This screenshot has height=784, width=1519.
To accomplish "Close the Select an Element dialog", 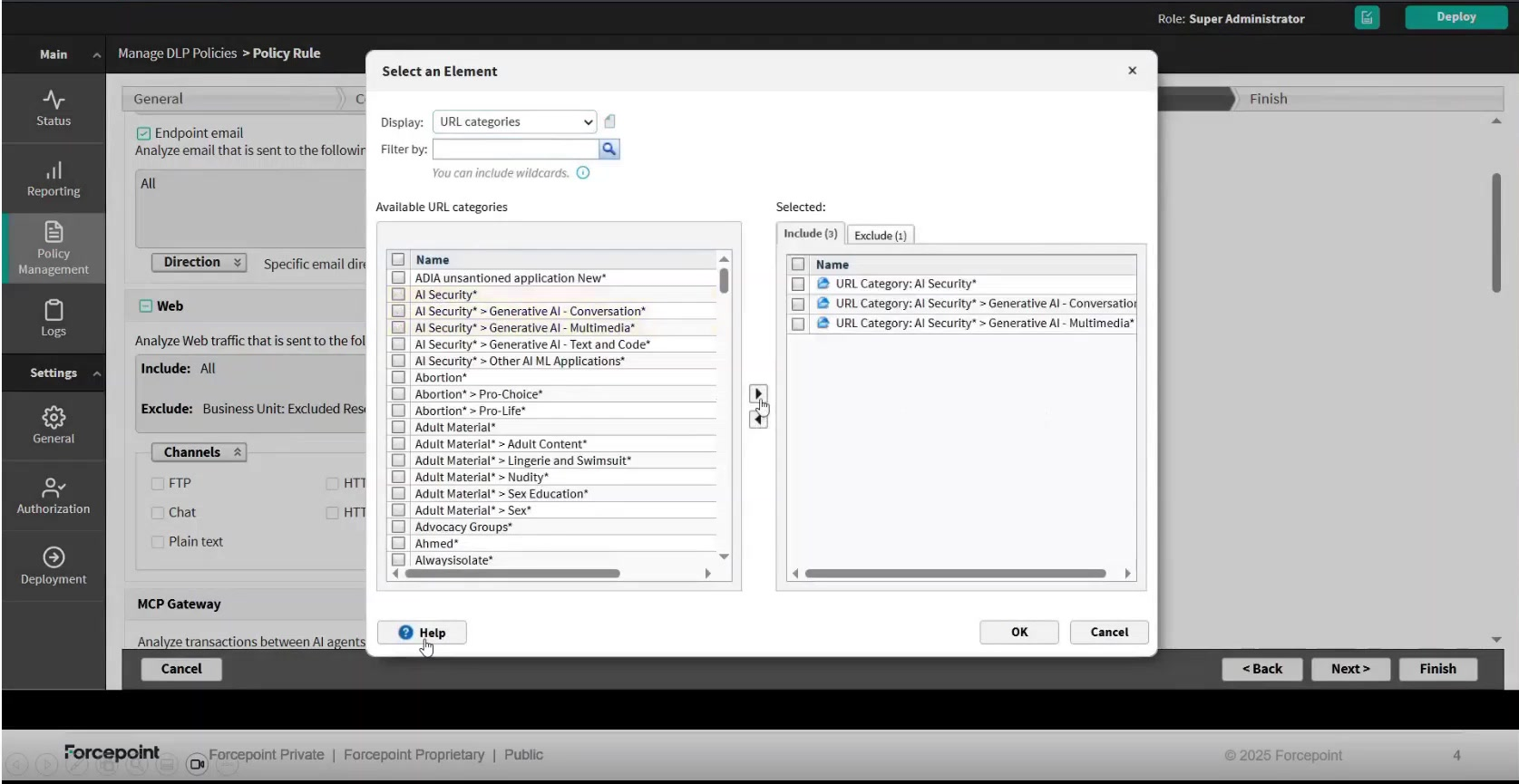I will [x=1132, y=71].
